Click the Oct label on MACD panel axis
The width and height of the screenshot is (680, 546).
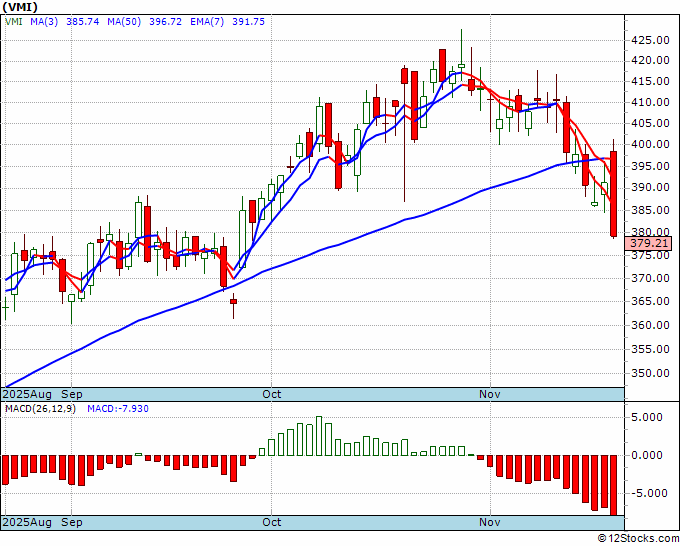point(272,522)
